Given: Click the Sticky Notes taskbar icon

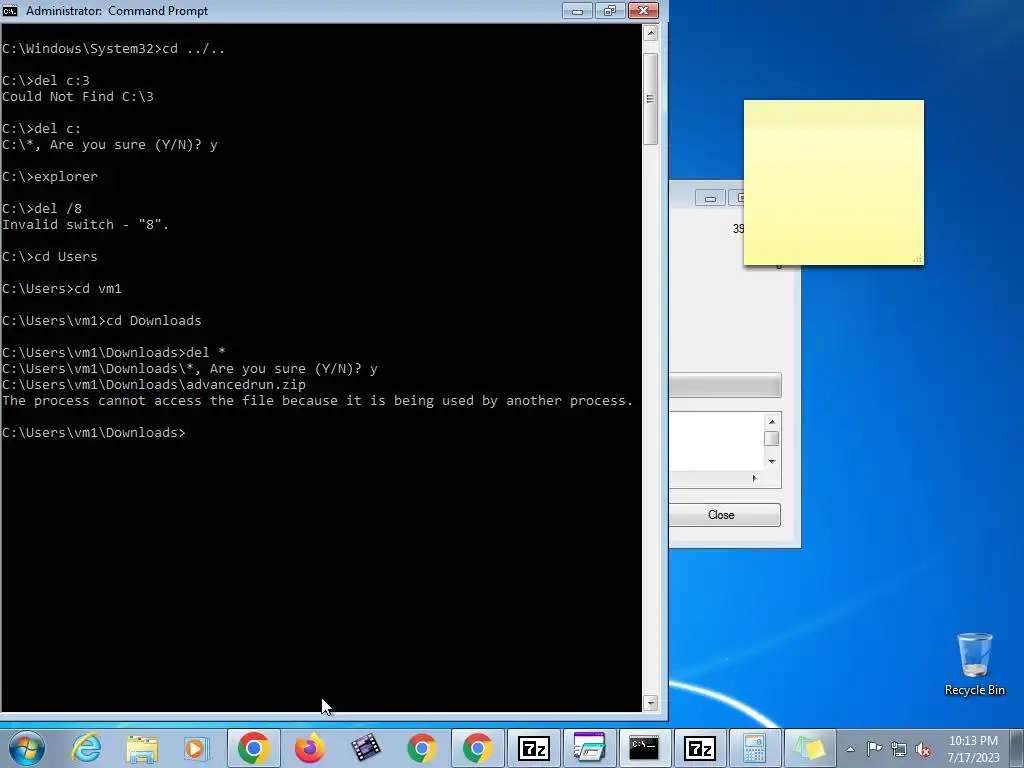Looking at the screenshot, I should point(810,748).
